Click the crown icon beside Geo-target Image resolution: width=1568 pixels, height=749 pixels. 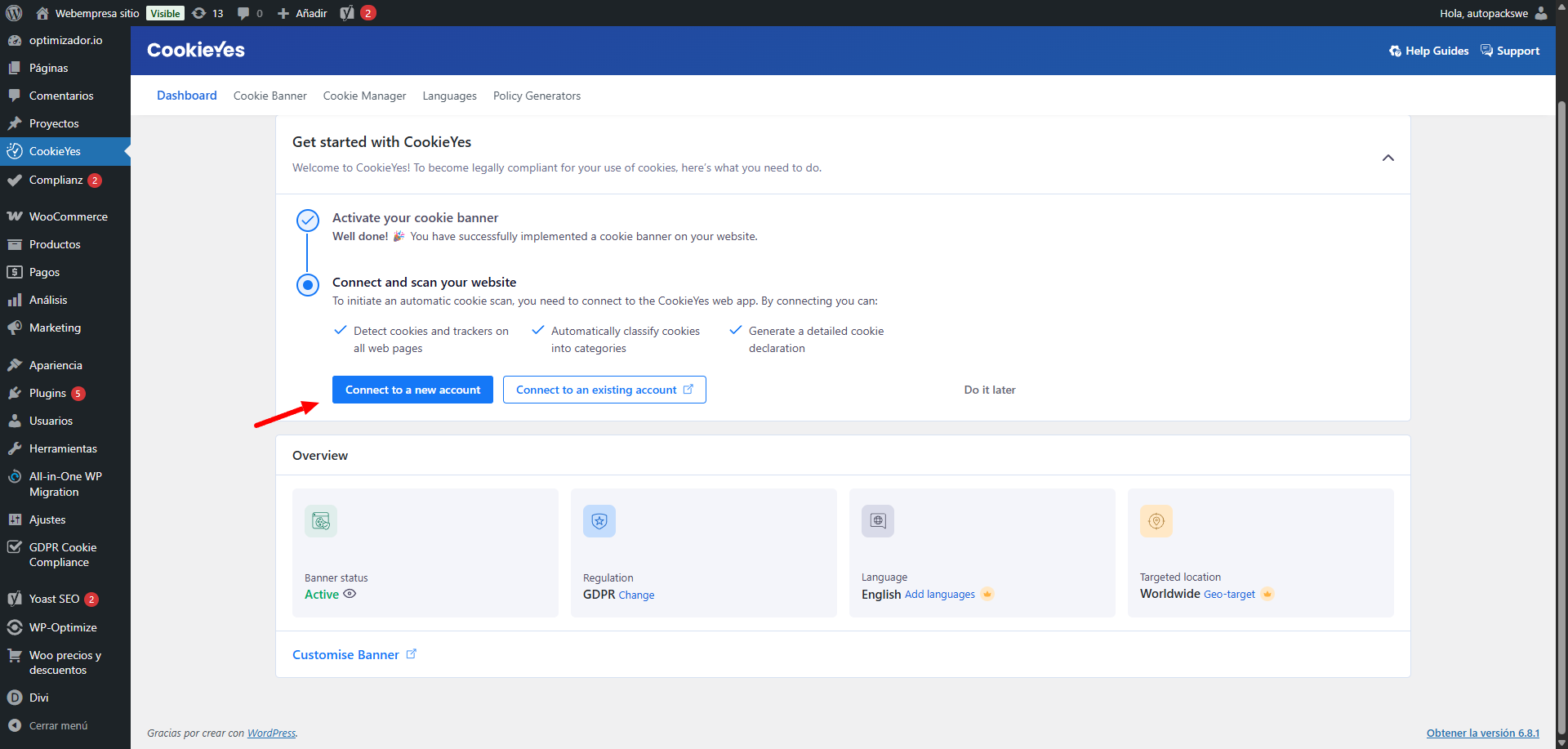coord(1267,594)
